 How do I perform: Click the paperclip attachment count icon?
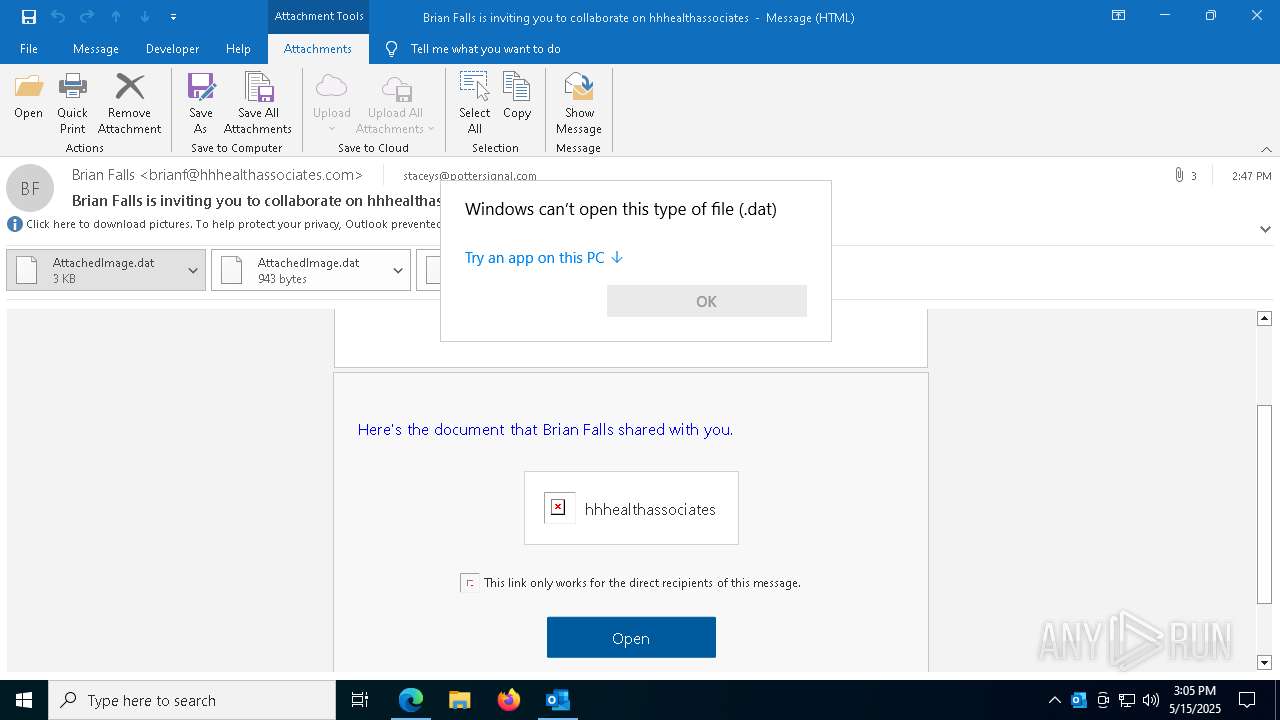click(x=1179, y=175)
